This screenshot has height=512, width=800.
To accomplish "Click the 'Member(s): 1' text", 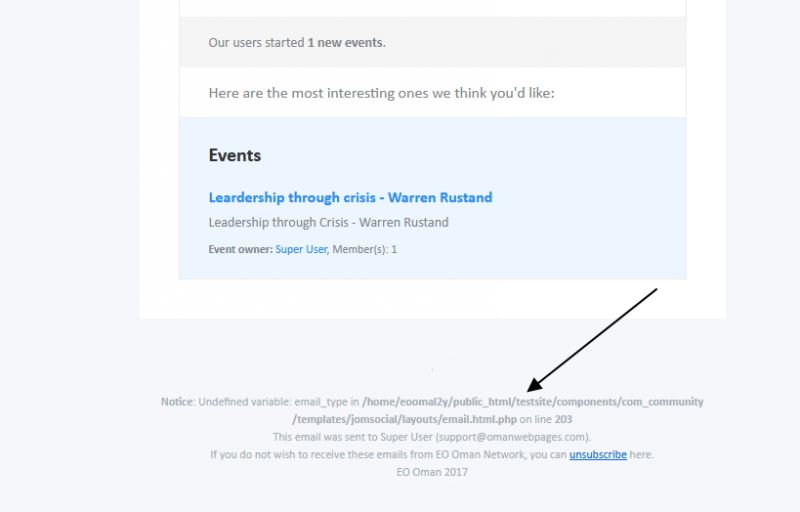I will (x=364, y=249).
